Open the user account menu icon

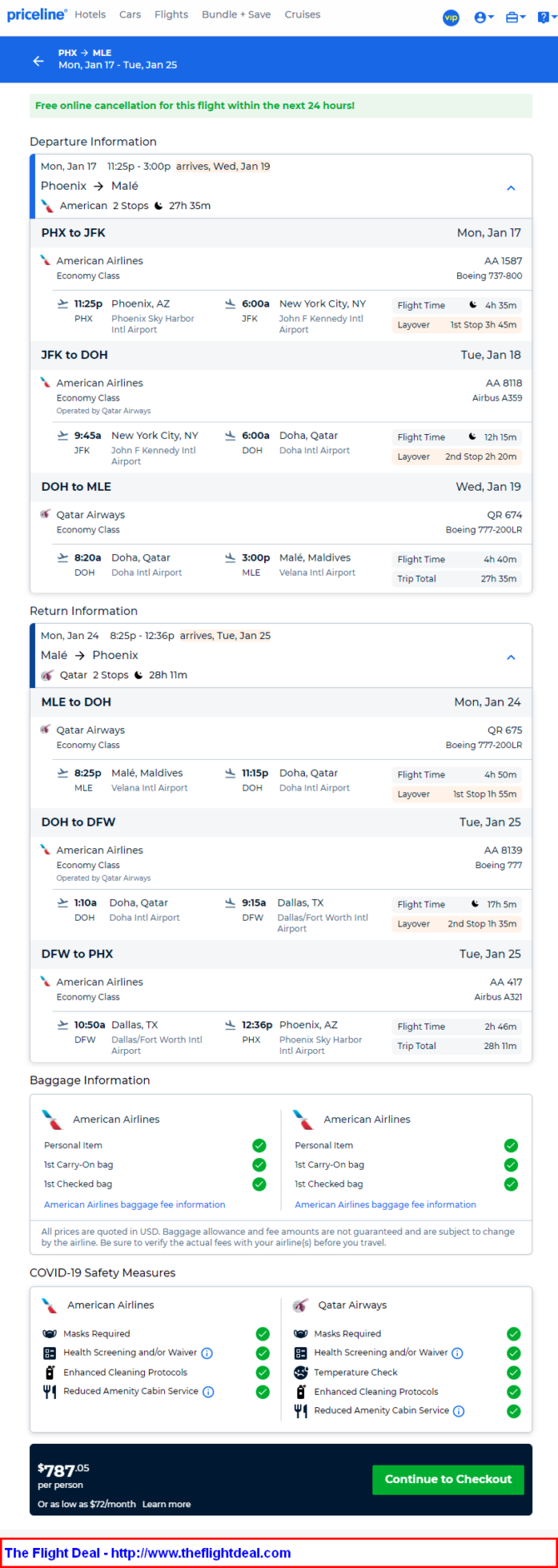coord(483,17)
